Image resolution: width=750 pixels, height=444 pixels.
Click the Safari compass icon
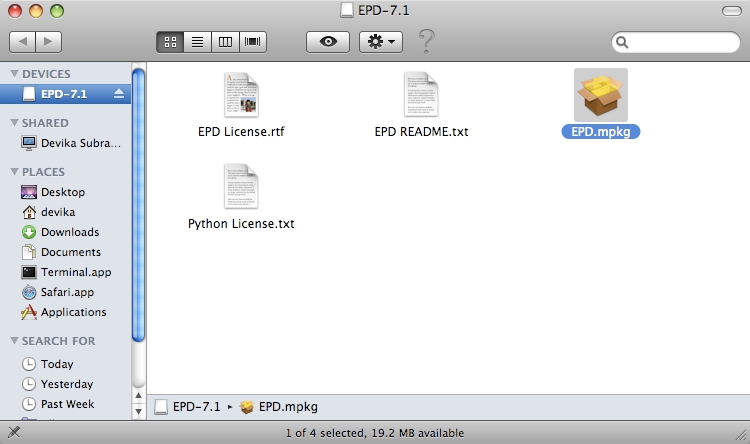click(x=29, y=292)
